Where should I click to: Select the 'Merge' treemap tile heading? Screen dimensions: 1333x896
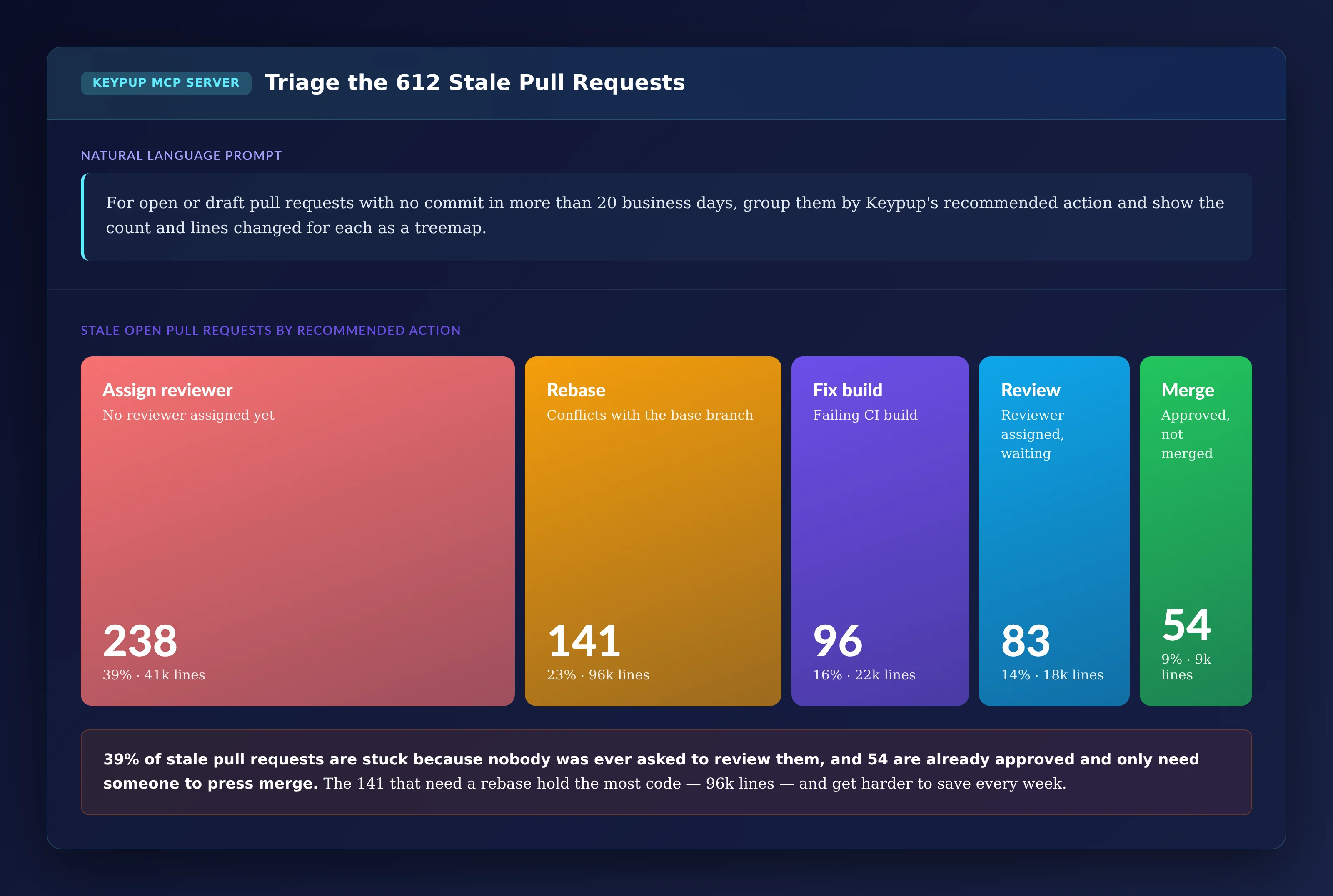(1187, 390)
